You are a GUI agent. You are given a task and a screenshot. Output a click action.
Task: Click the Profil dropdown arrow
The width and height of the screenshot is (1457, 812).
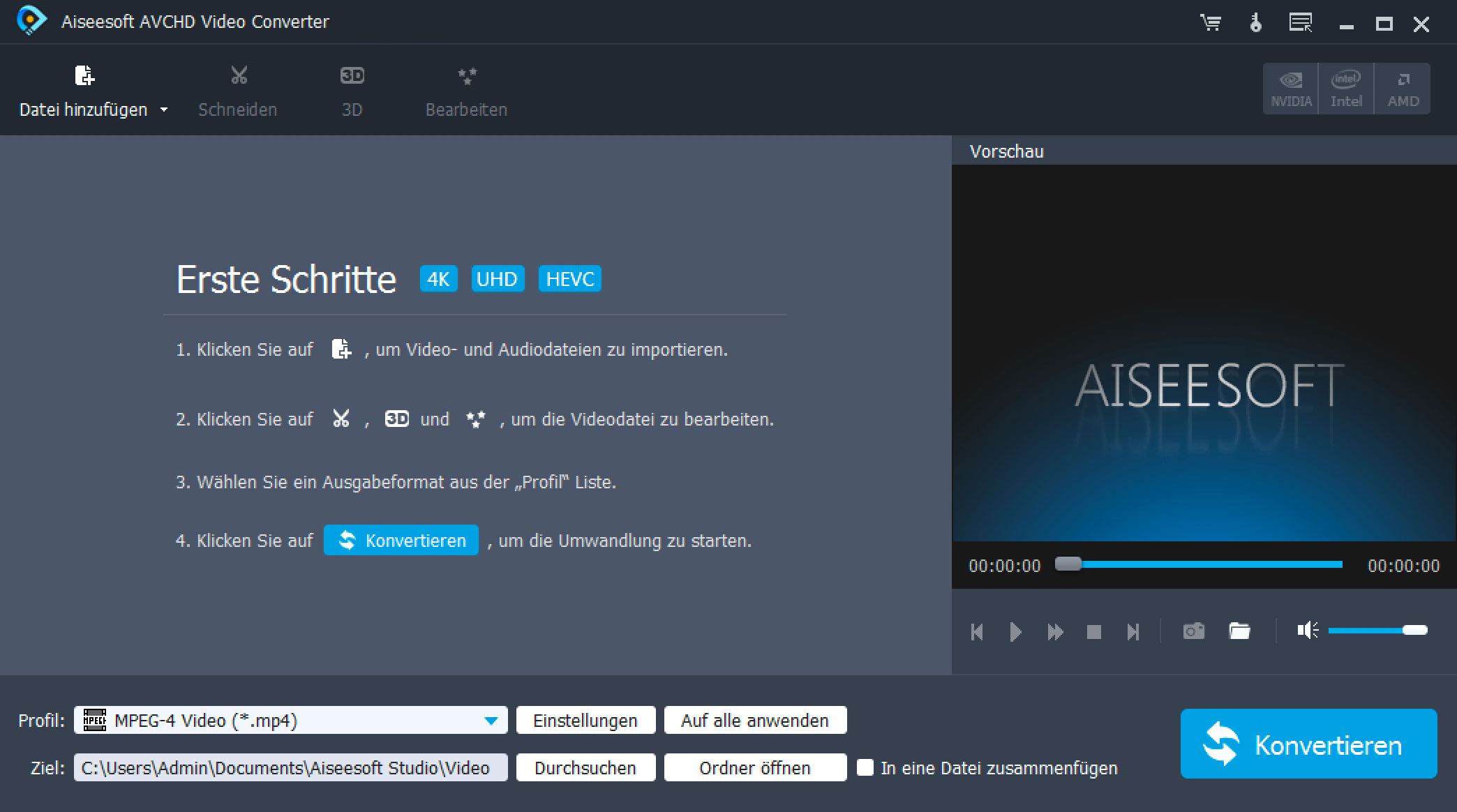[x=491, y=721]
